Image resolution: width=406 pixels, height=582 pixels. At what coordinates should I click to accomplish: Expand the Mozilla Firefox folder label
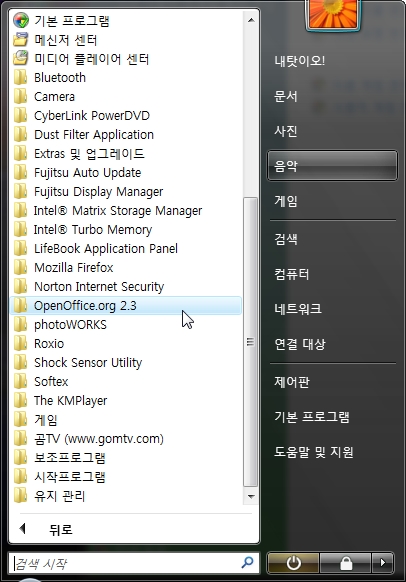point(73,267)
